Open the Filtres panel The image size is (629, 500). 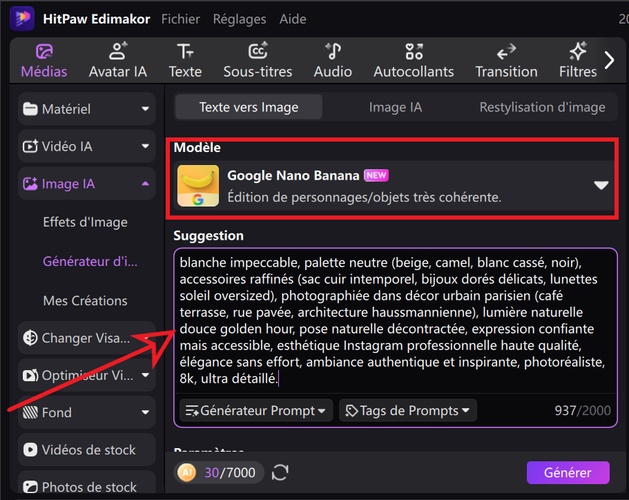coord(578,61)
